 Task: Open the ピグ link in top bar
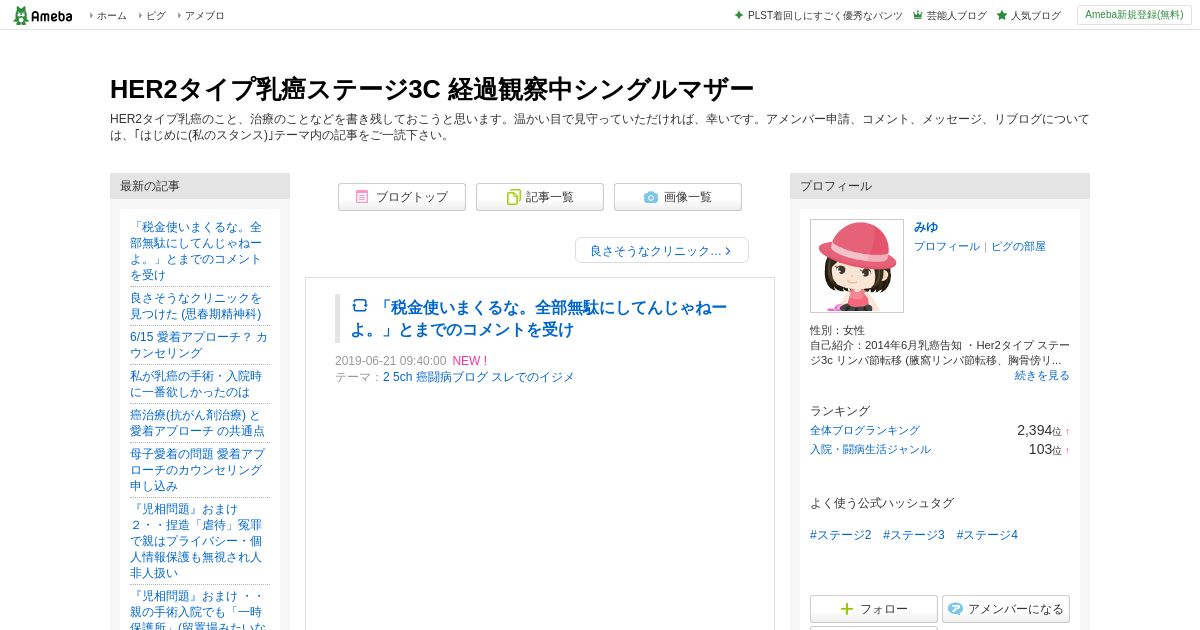pos(156,15)
